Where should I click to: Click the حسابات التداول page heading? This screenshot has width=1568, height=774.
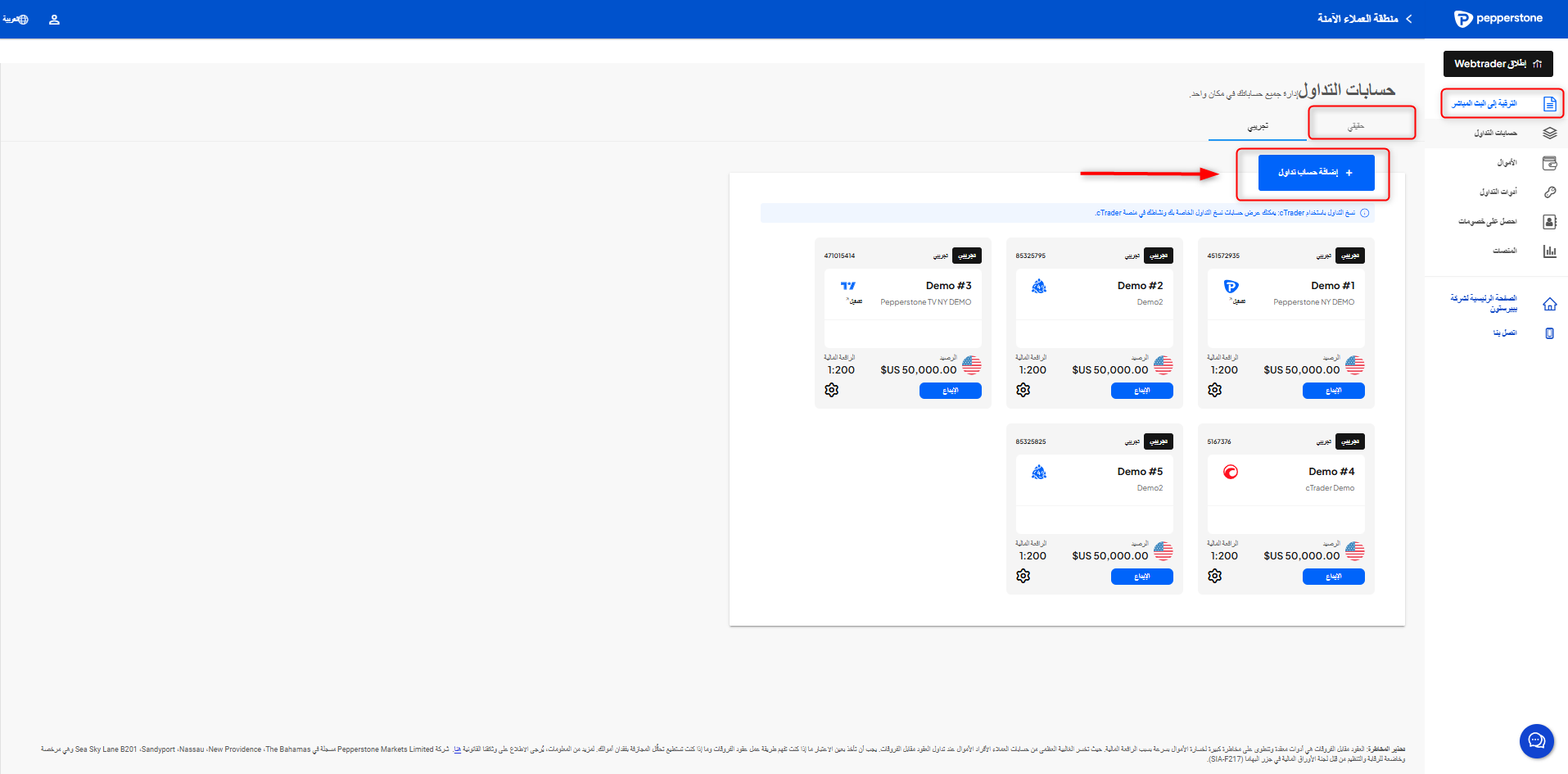[x=1347, y=90]
